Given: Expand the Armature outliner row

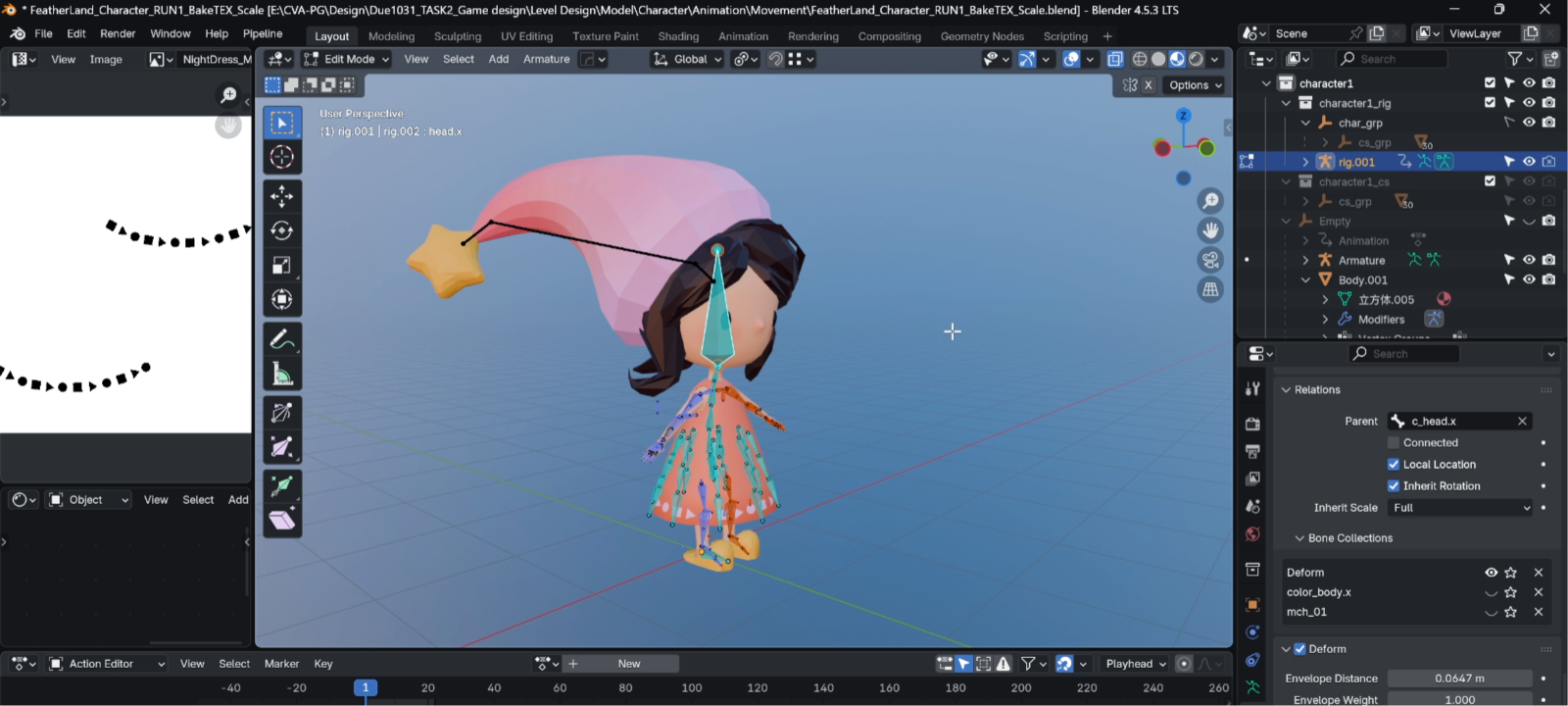Looking at the screenshot, I should pos(1305,260).
